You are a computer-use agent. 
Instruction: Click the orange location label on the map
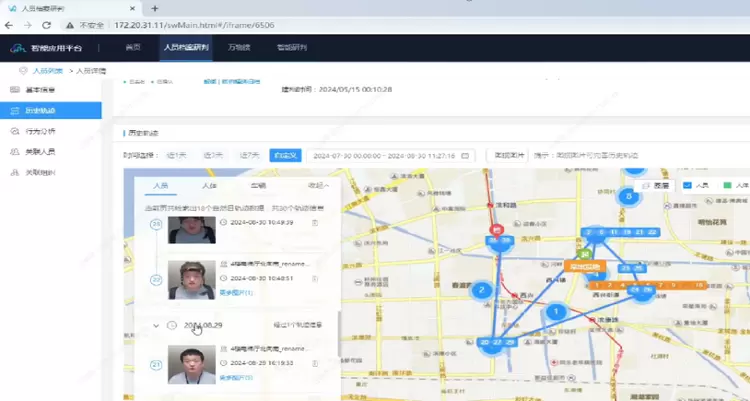584,268
